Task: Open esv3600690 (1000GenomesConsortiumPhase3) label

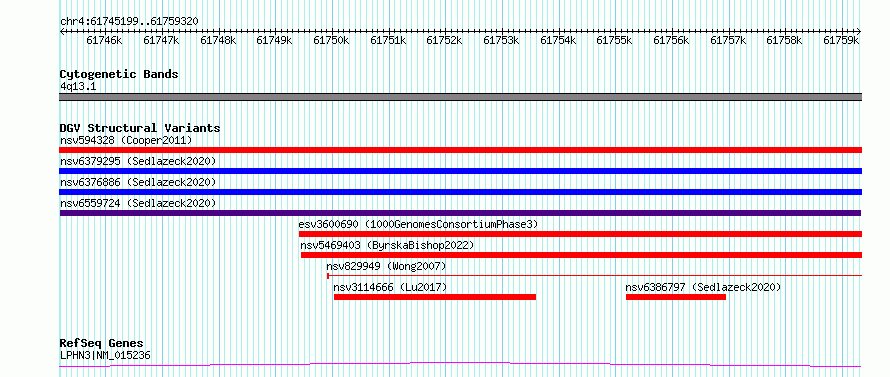Action: point(418,224)
